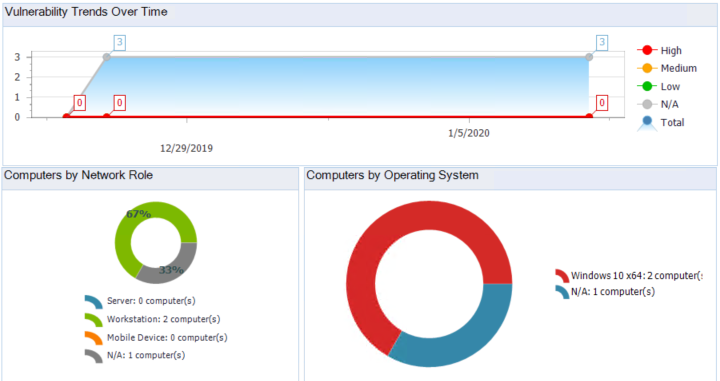Click the Server legend icon
Screen dimensions: 720x381
pyautogui.click(x=94, y=302)
